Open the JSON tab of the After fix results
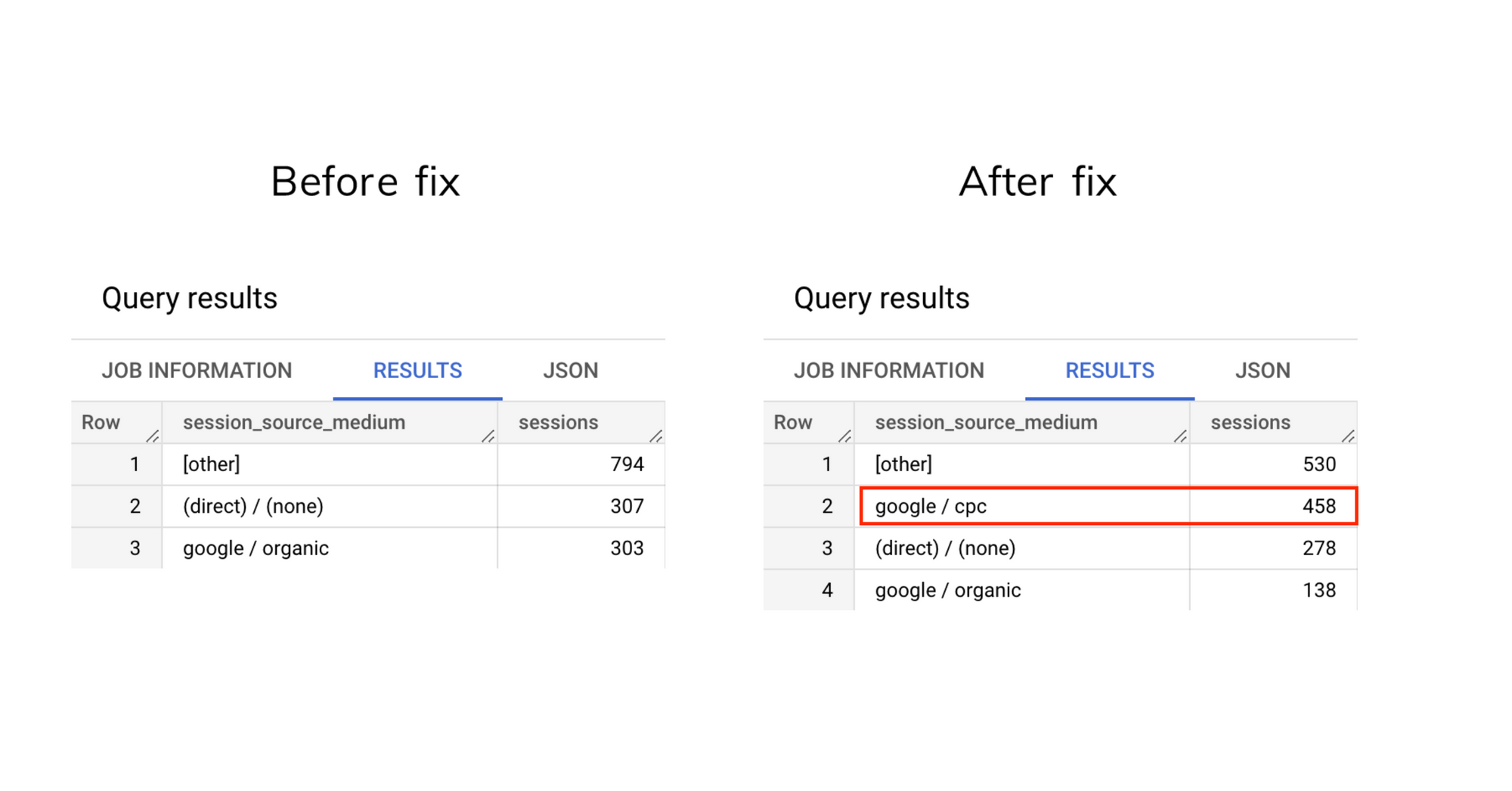Screen dimensions: 1512x791 coord(1263,370)
